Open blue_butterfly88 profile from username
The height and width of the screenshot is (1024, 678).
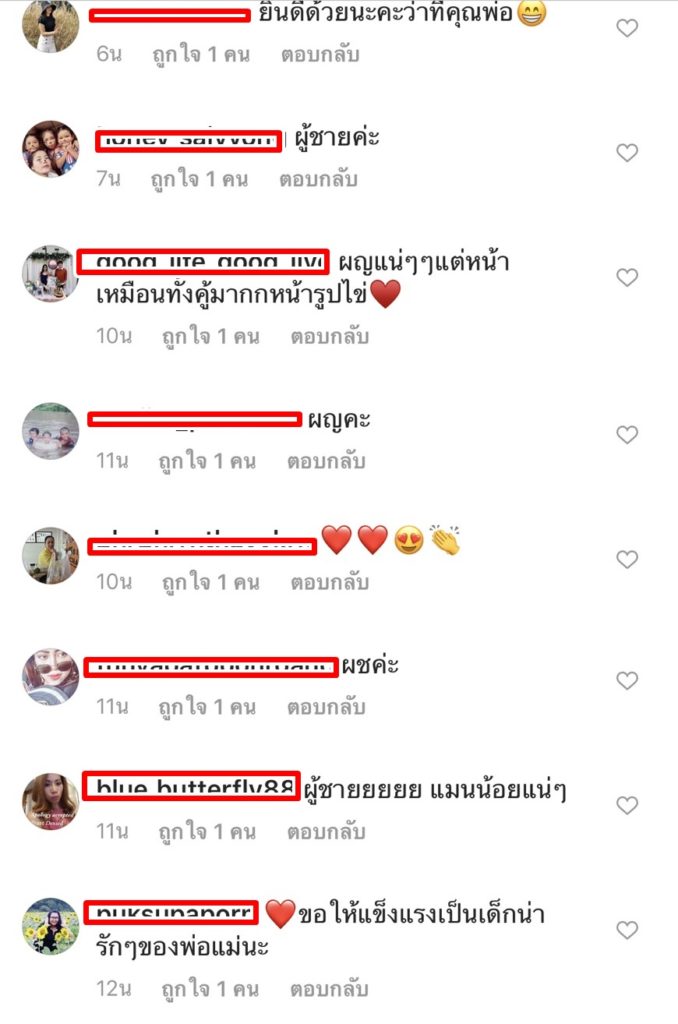click(x=191, y=786)
